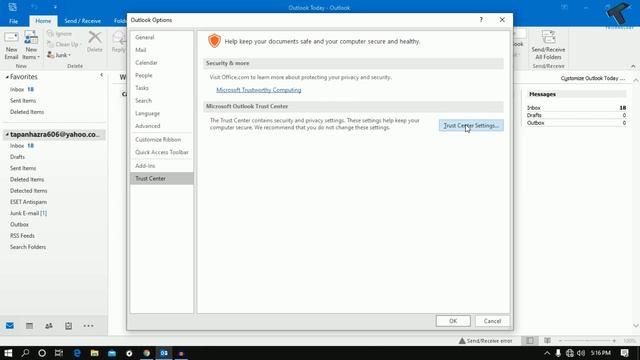Select Calendar category in Outlook Options
This screenshot has width=640, height=360.
coord(162,62)
